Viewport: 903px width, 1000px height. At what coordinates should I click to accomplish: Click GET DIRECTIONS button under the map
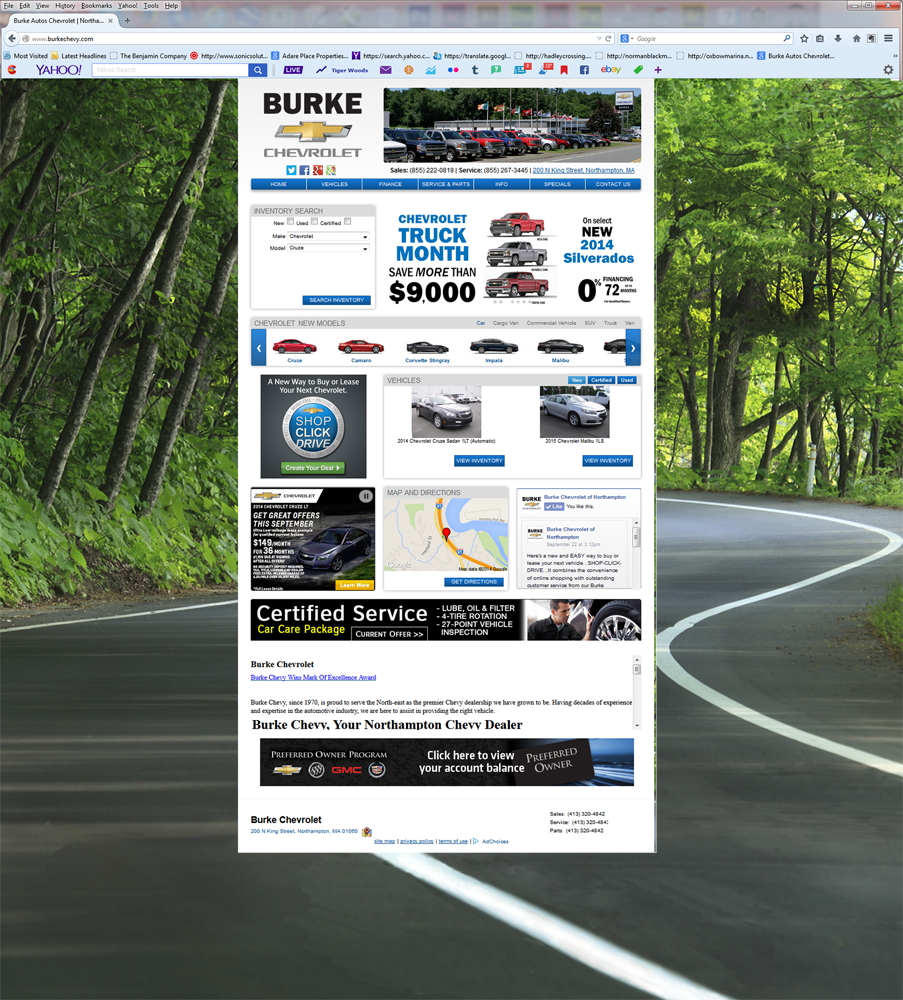click(x=473, y=582)
